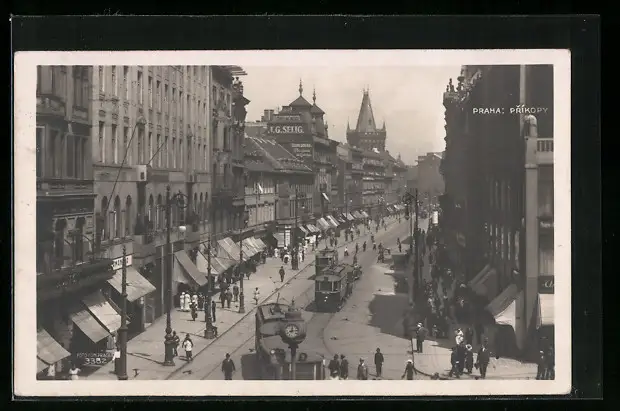This screenshot has height=411, width=620.
Task: Click the PRAHA: PŘÍKOPY caption text
Action: 510,110
